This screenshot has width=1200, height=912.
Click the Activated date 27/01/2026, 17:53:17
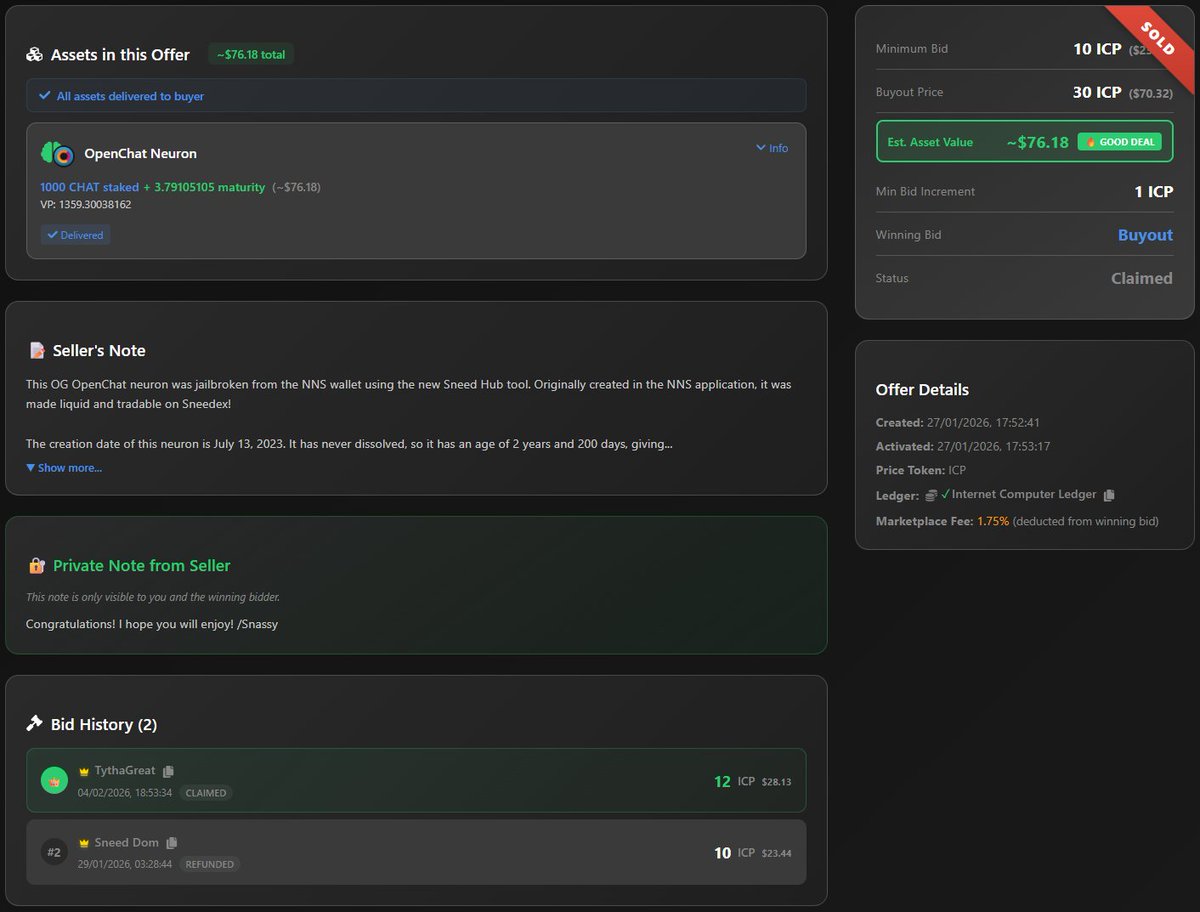click(992, 447)
